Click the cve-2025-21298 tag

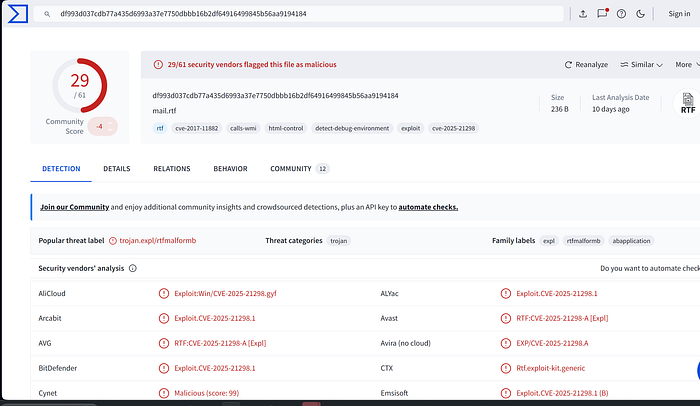pyautogui.click(x=453, y=128)
